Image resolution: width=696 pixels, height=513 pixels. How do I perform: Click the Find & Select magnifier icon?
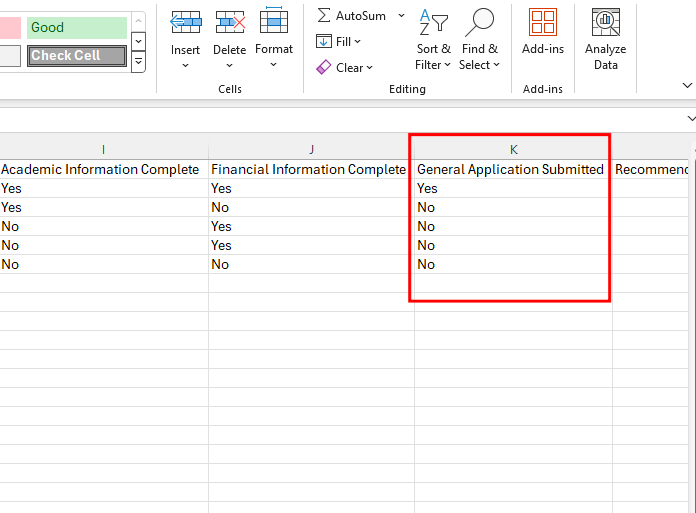pos(479,21)
